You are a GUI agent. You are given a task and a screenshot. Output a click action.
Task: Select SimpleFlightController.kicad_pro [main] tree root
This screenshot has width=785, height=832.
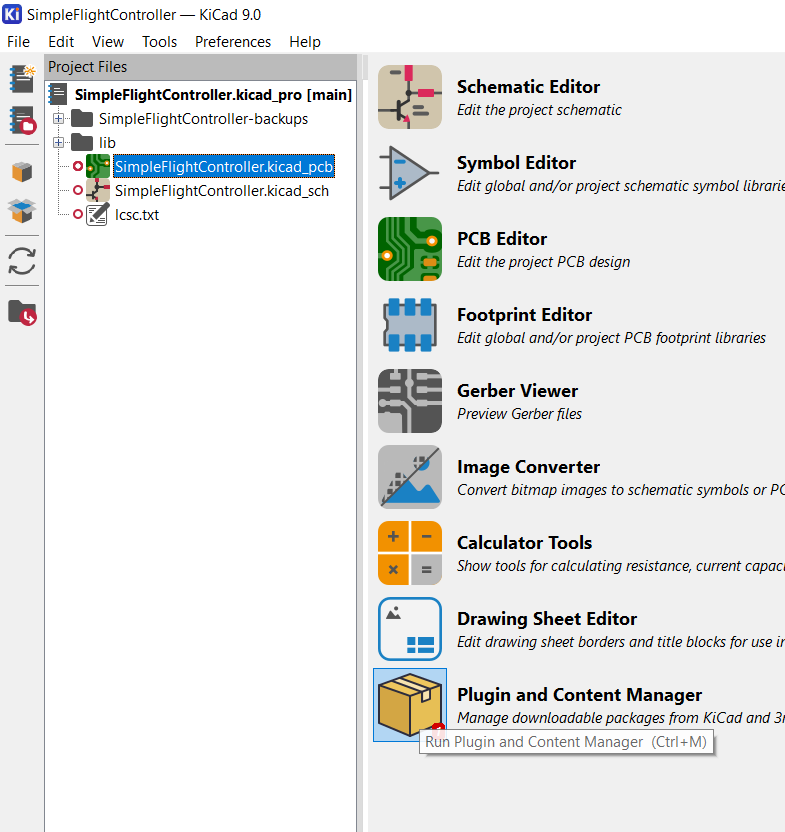pos(213,94)
